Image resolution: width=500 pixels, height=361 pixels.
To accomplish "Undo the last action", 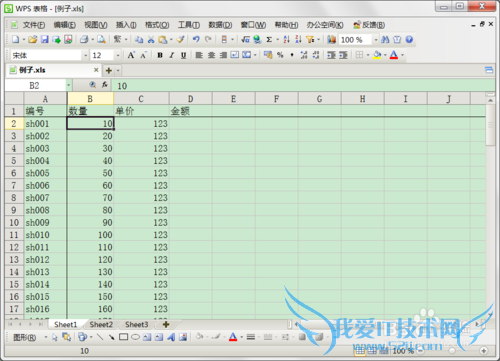I will coord(196,39).
